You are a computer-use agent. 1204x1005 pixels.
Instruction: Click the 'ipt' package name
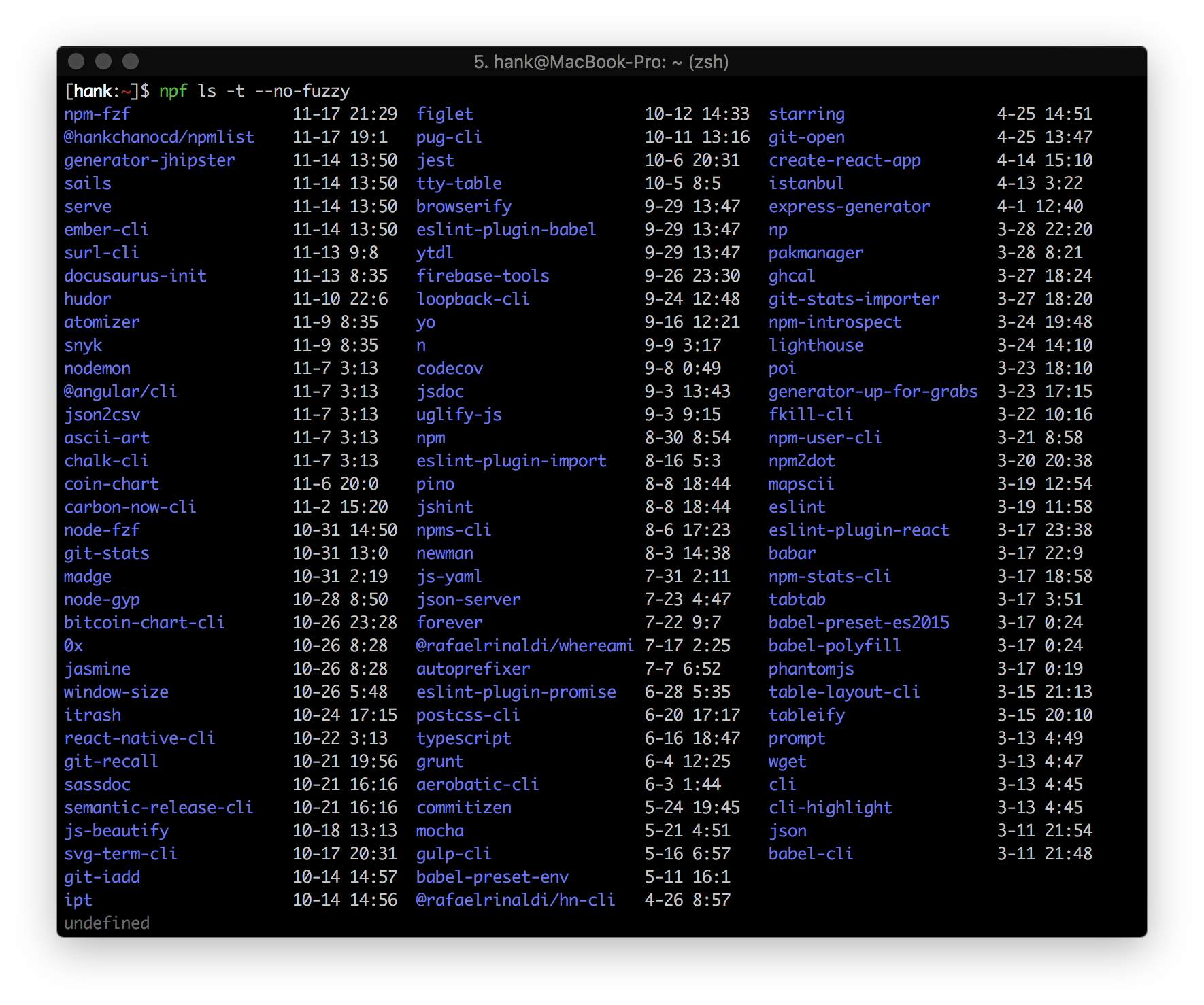(x=78, y=900)
